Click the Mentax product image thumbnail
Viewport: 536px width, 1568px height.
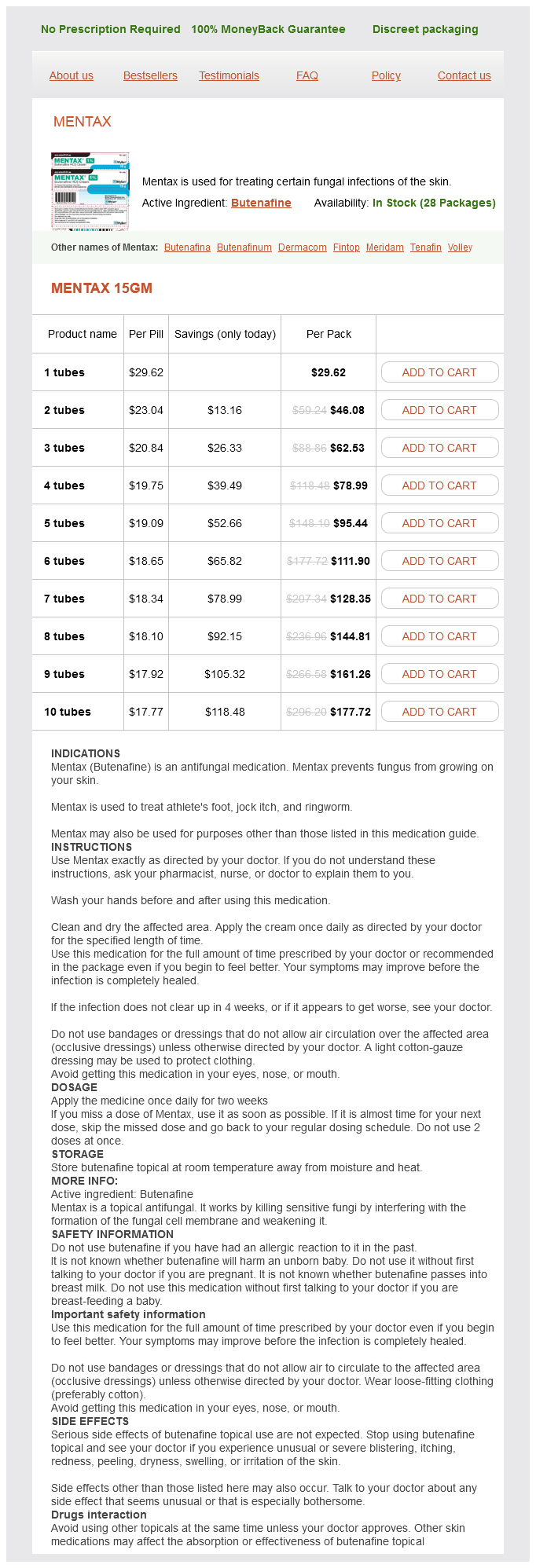(90, 191)
